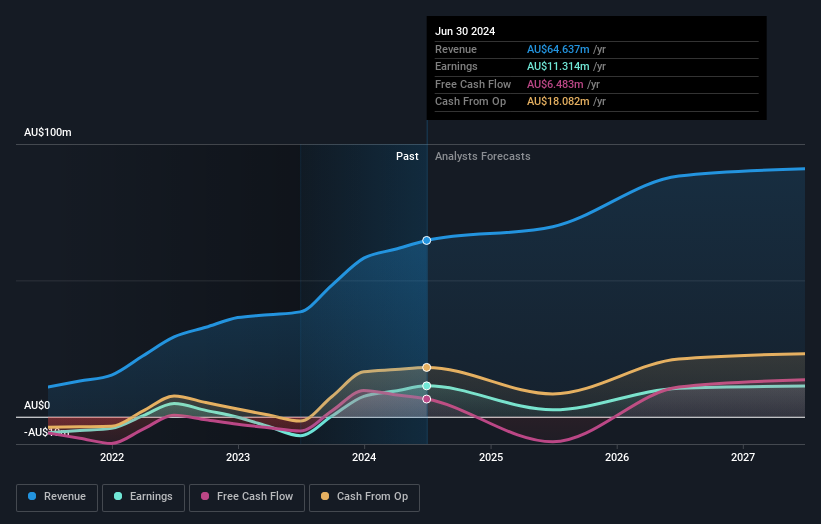Select the Earnings data point marker
This screenshot has height=524, width=821.
click(427, 386)
